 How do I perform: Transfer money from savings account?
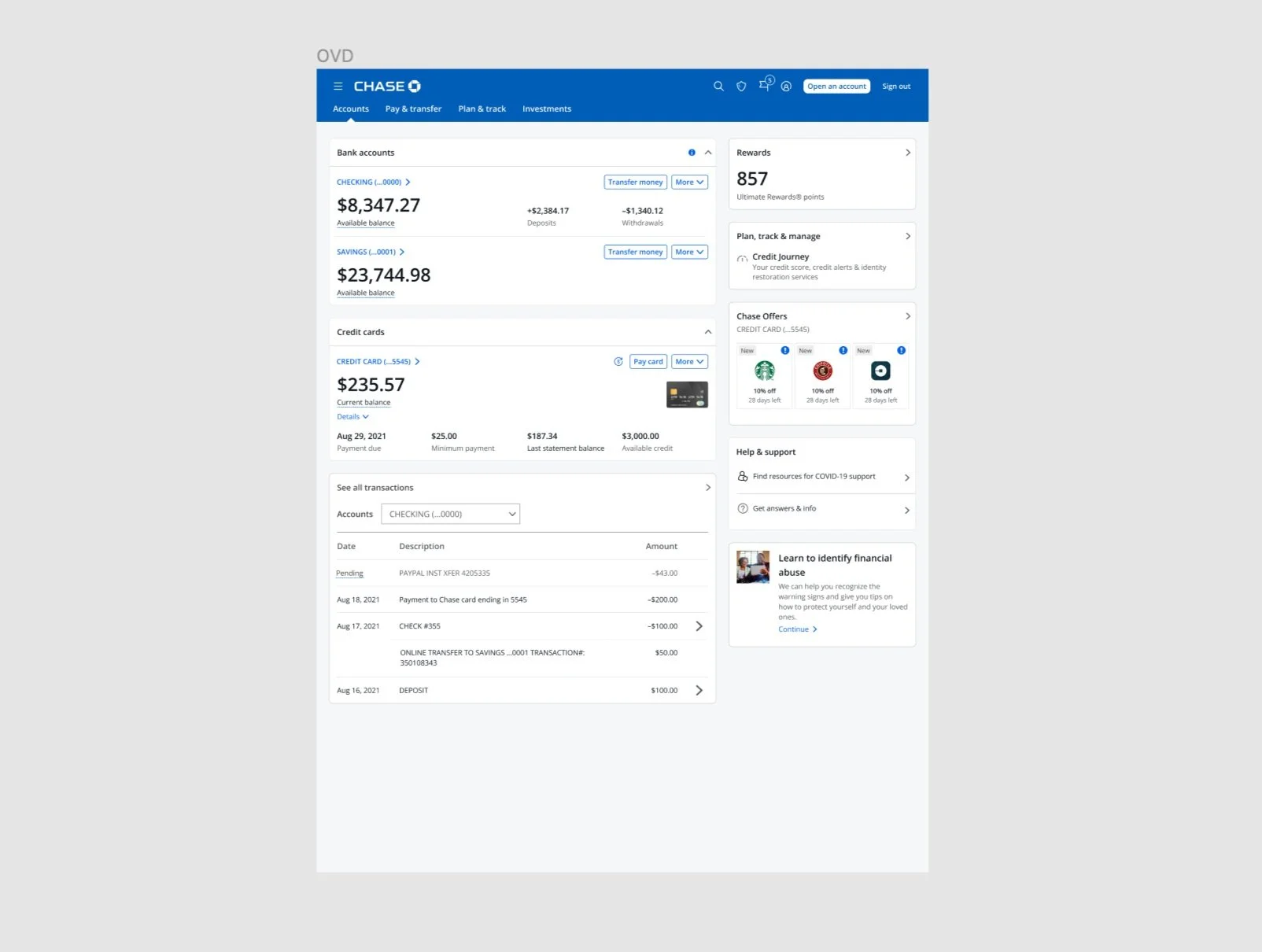tap(636, 253)
